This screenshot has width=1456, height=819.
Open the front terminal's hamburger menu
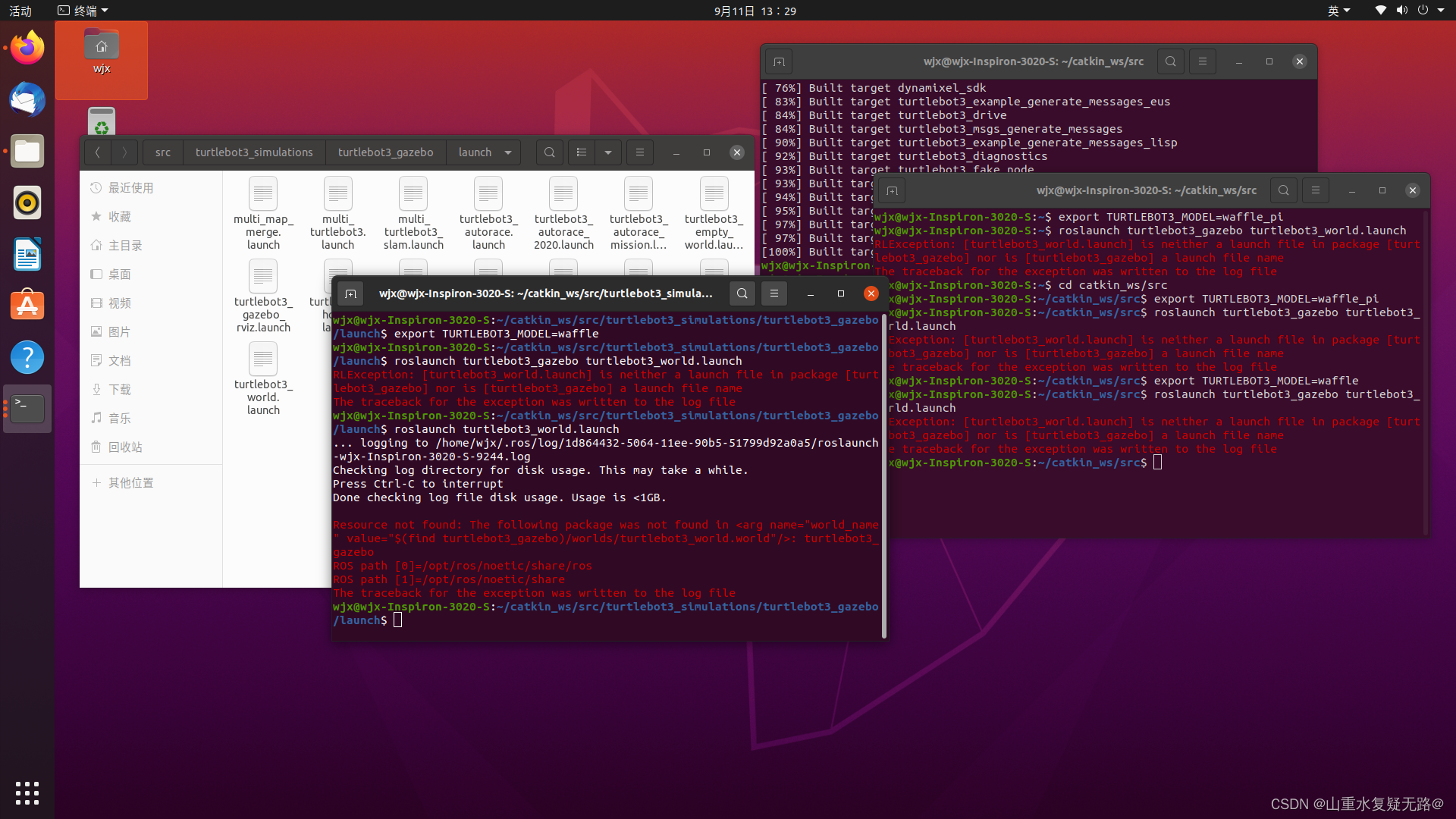[774, 293]
